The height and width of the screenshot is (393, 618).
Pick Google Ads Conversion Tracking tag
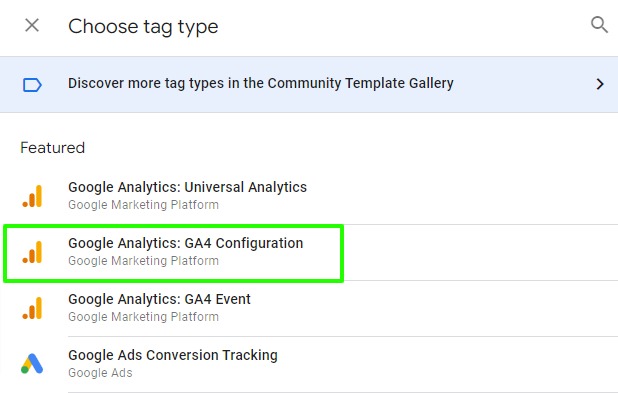(x=173, y=355)
